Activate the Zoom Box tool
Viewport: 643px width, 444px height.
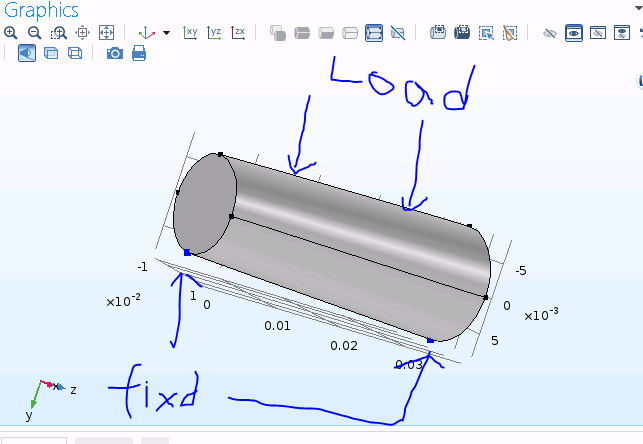[59, 32]
